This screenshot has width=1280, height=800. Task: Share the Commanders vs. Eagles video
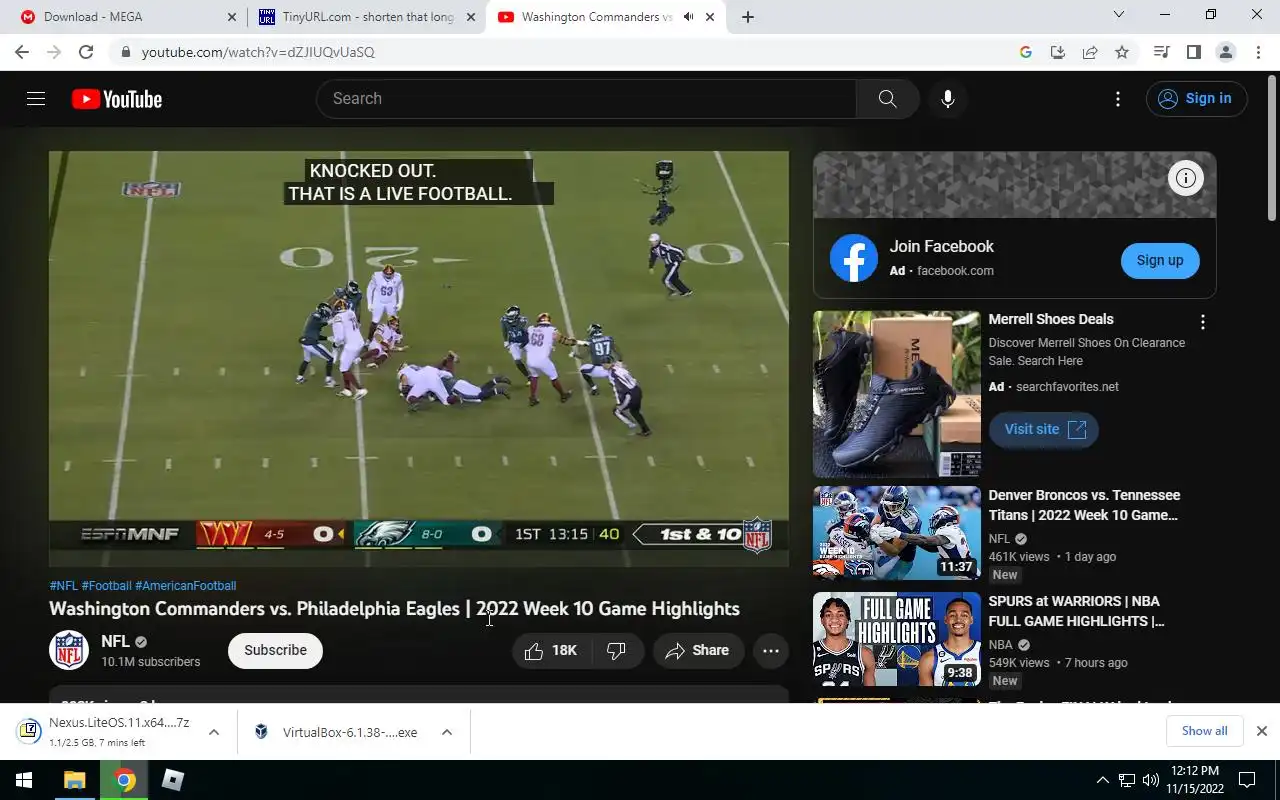pos(698,650)
